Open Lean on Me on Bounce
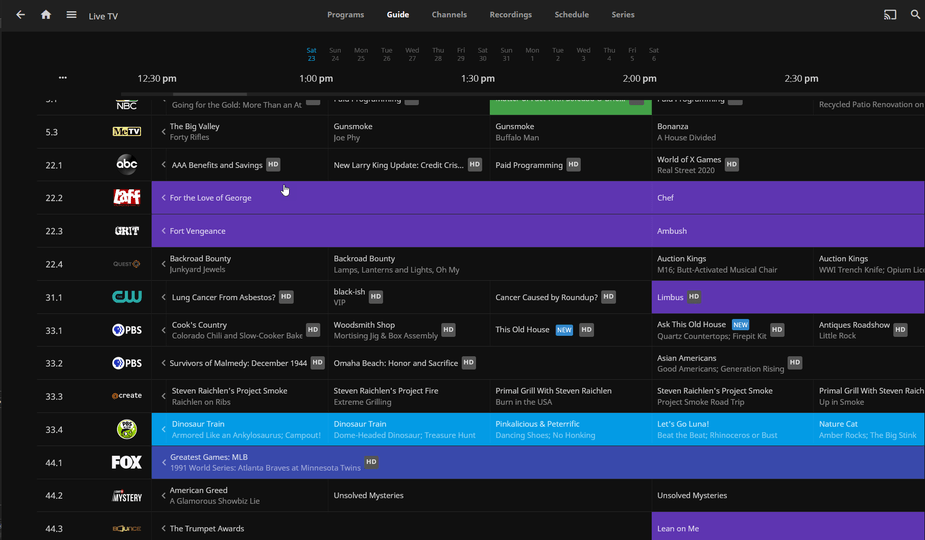This screenshot has width=925, height=540. [x=788, y=526]
